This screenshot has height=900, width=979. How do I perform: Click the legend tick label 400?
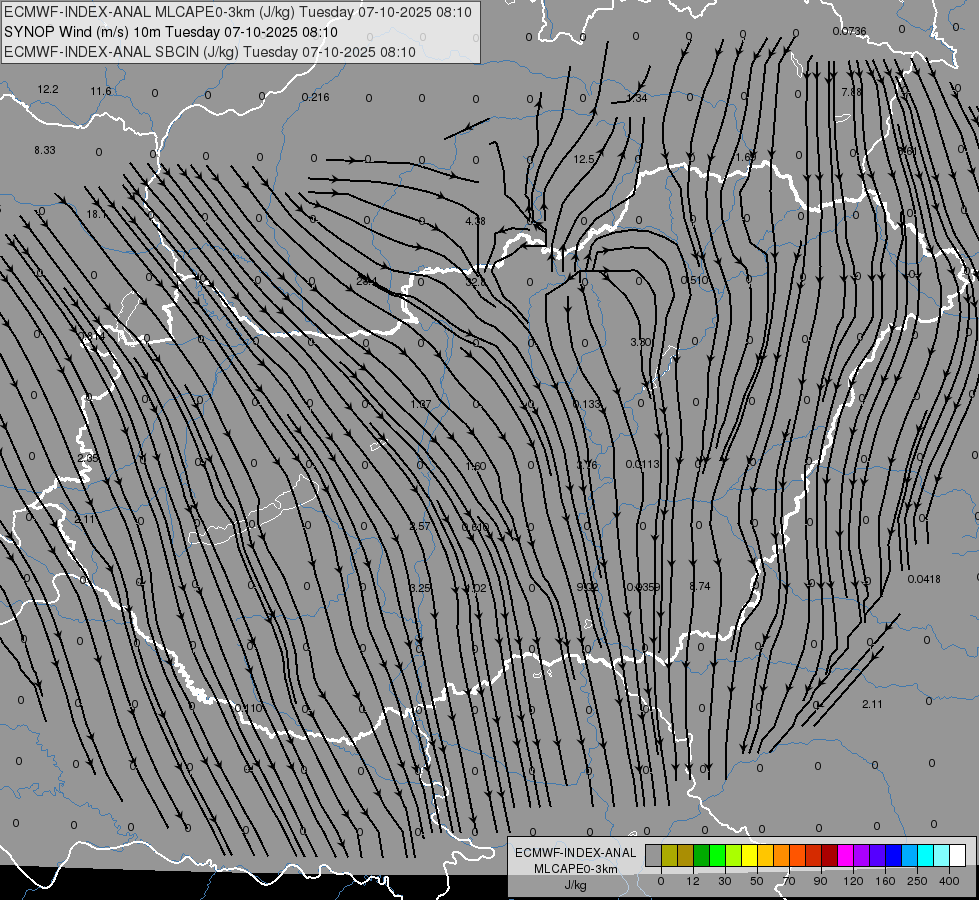tap(949, 881)
